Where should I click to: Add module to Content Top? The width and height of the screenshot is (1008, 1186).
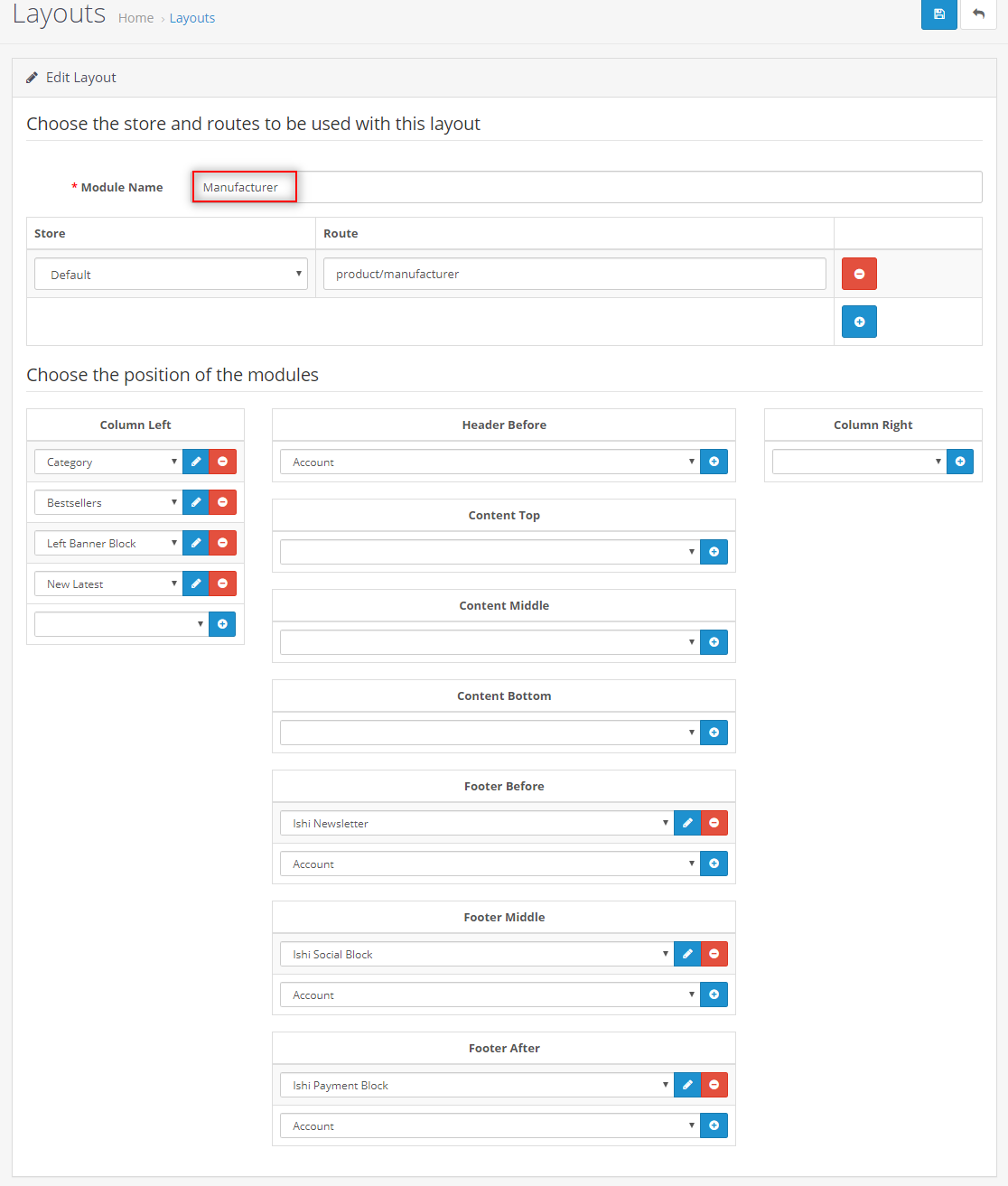click(x=714, y=552)
